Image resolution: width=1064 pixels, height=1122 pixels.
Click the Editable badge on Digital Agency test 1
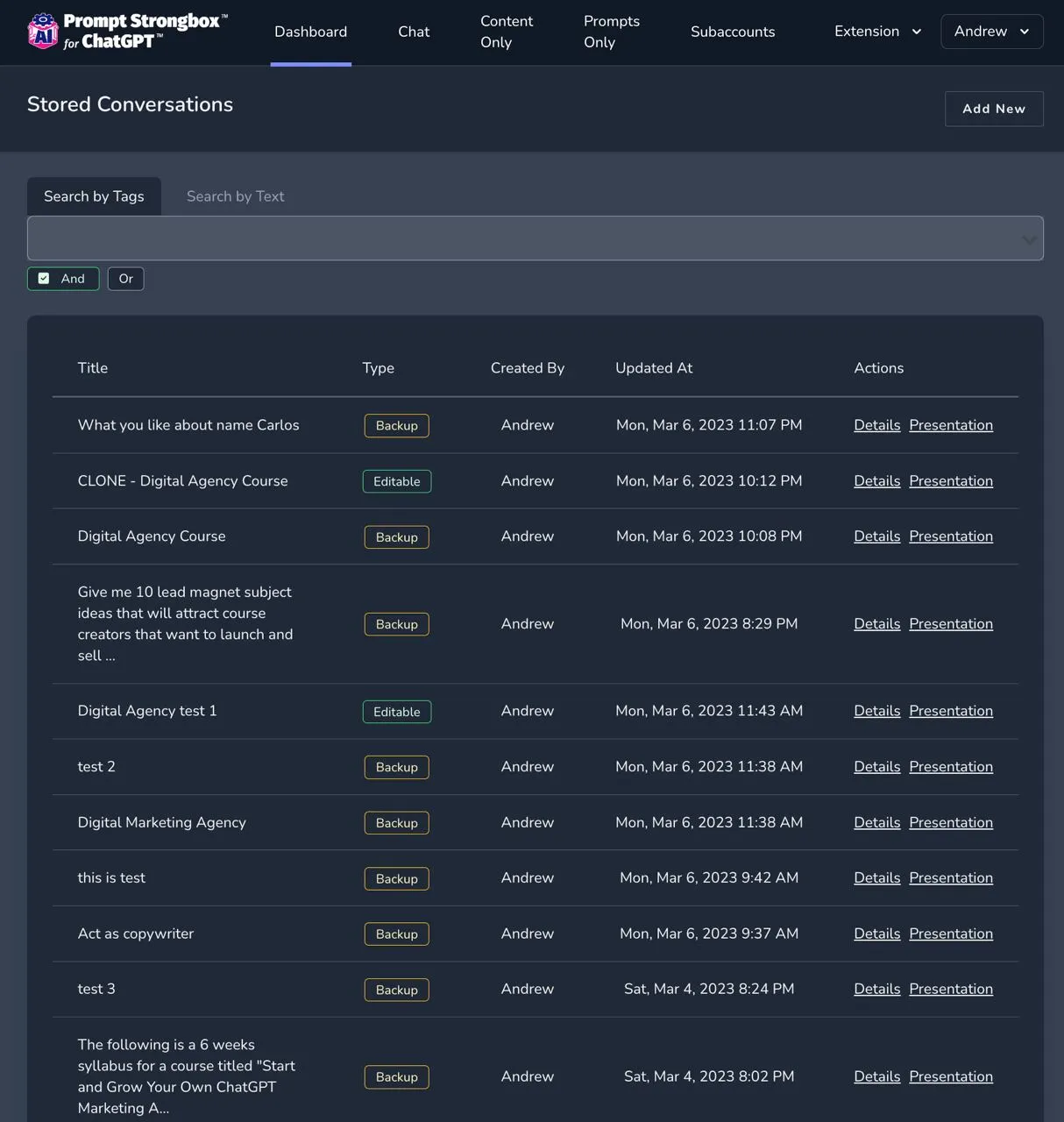tap(396, 712)
